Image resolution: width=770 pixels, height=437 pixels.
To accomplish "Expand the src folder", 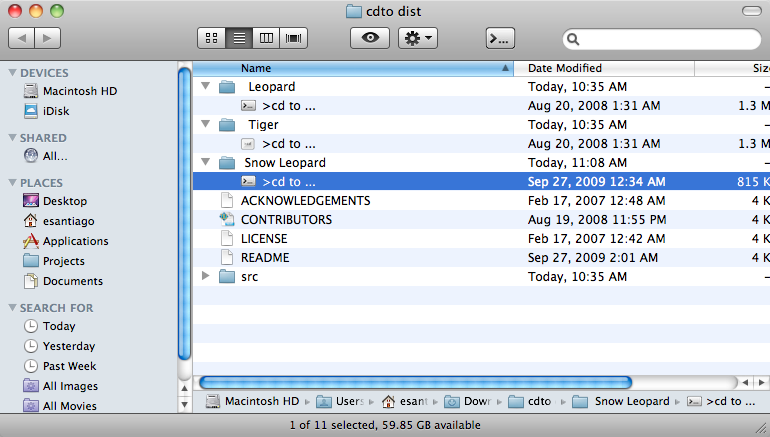I will pos(206,277).
